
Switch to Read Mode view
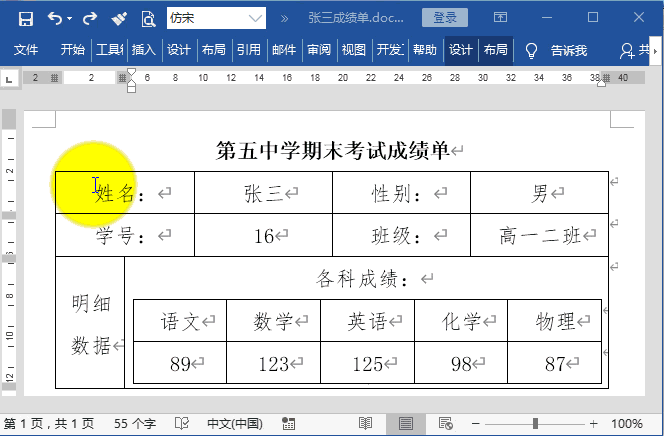366,424
